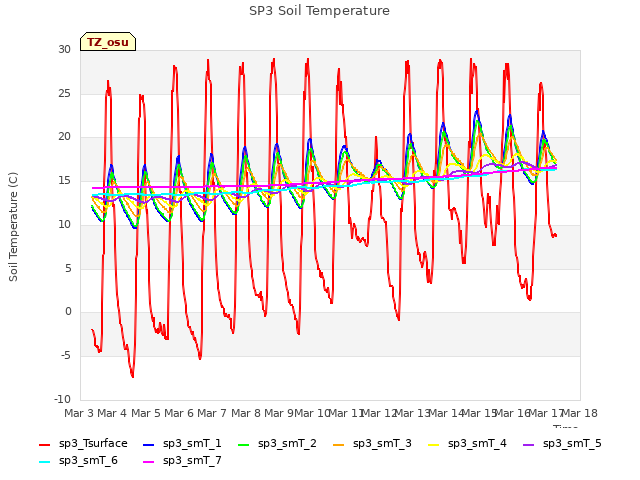Click the purple sp3_smT_5 legend swatch
The height and width of the screenshot is (480, 640).
529,444
